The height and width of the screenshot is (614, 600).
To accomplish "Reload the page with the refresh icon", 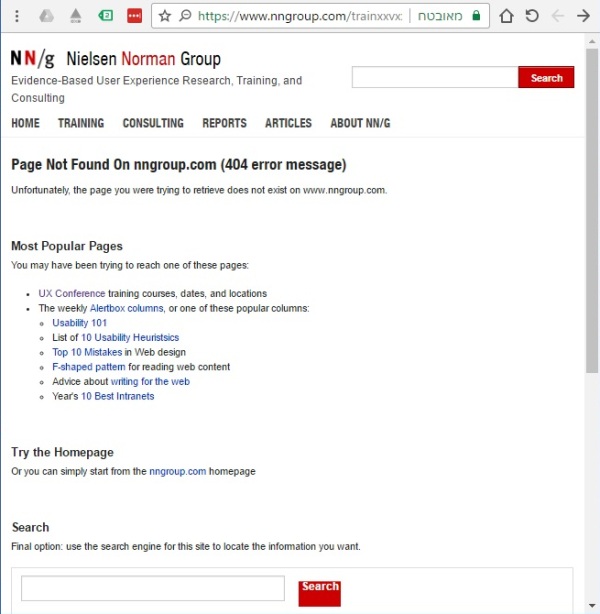I will [532, 16].
